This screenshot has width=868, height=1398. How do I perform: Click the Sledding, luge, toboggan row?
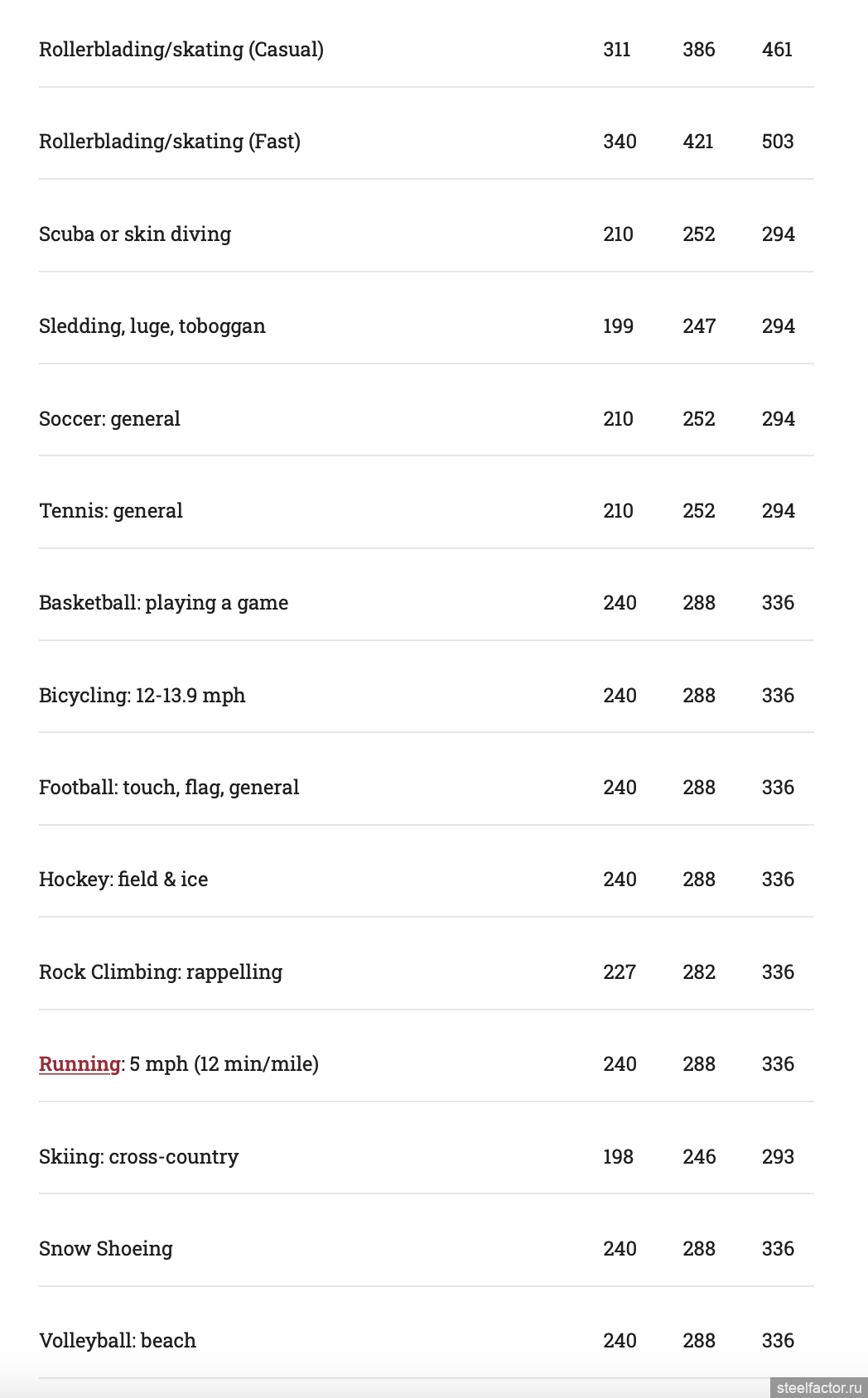[426, 326]
